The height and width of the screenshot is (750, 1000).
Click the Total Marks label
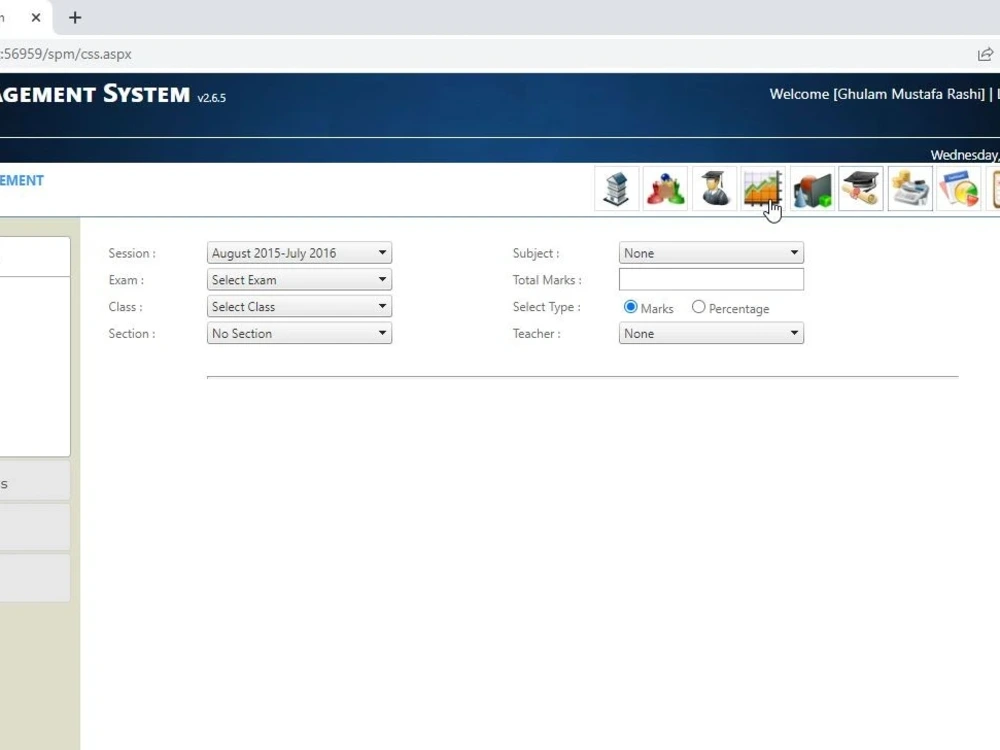point(547,280)
